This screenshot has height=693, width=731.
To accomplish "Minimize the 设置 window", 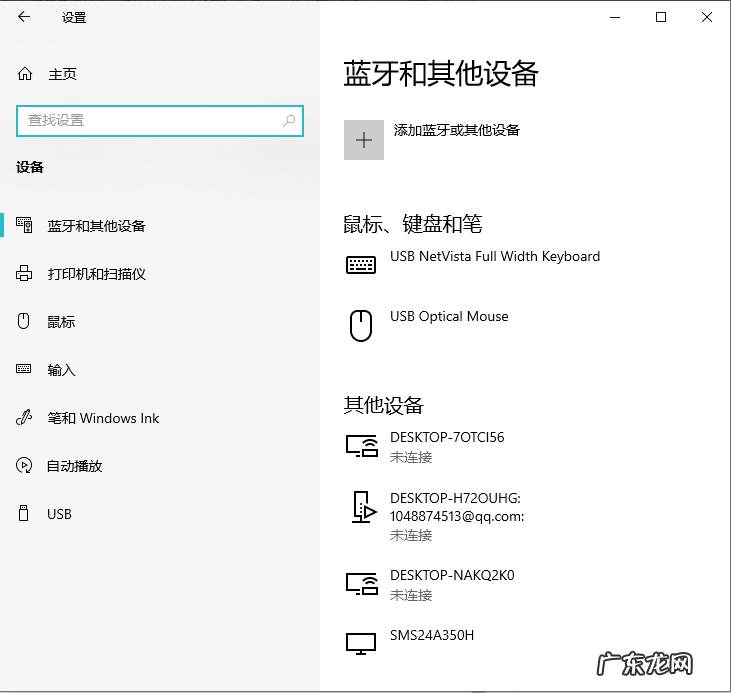I will pos(615,17).
